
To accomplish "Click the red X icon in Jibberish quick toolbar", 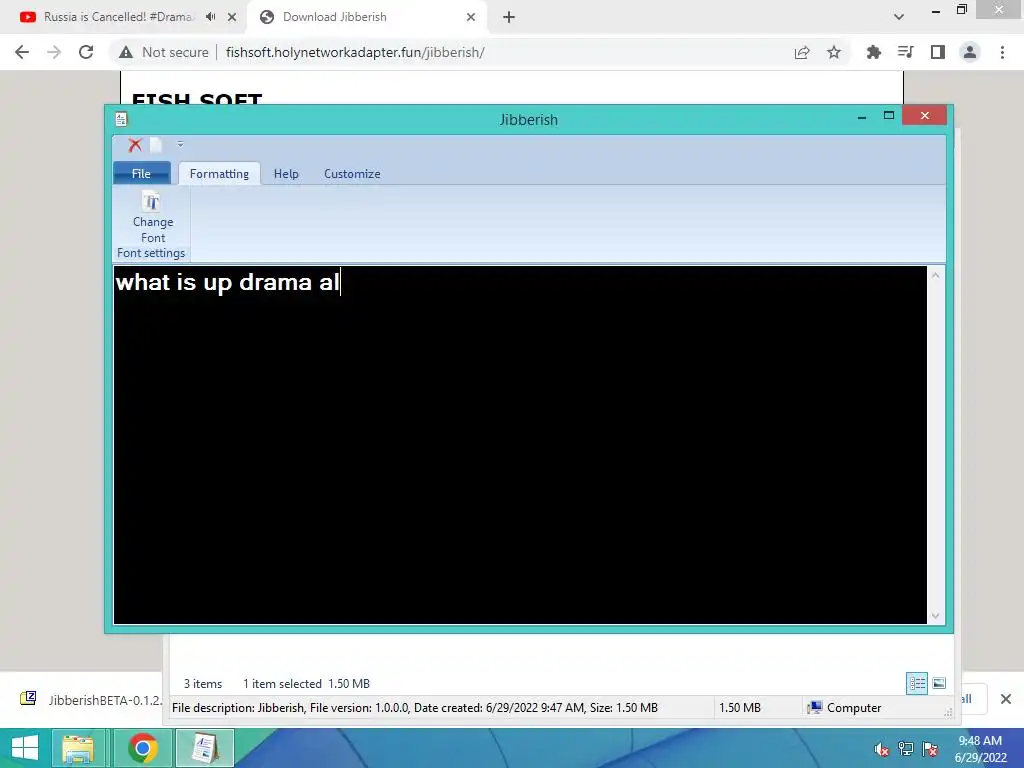I will point(135,145).
